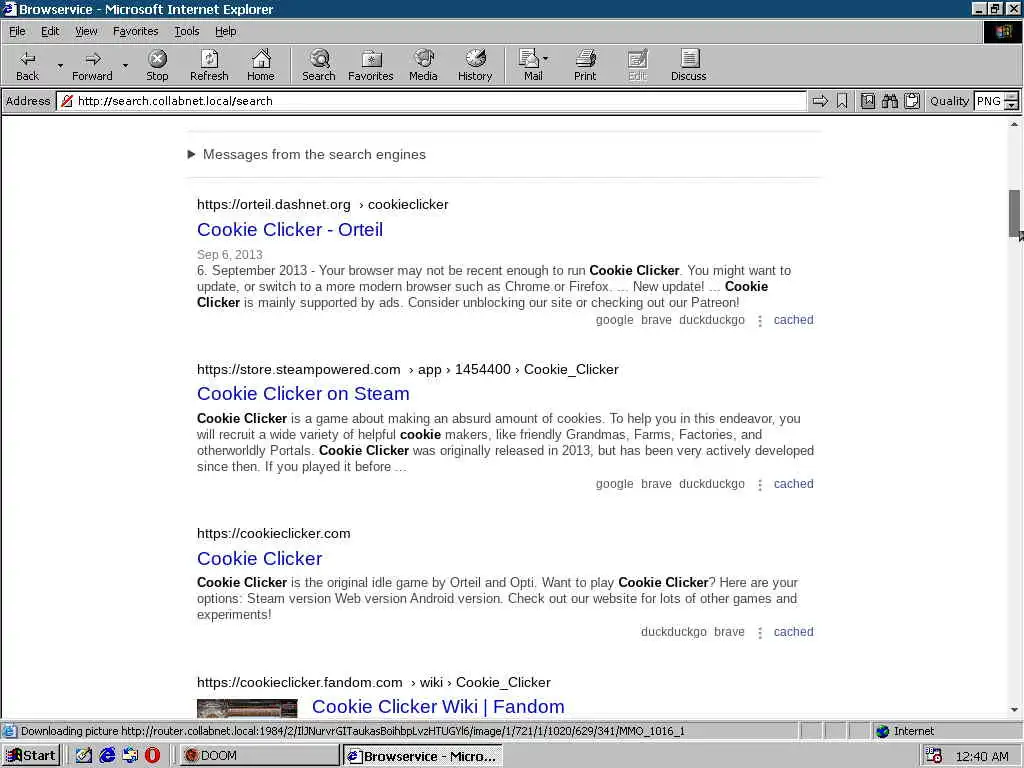Go to the Home page

(261, 65)
